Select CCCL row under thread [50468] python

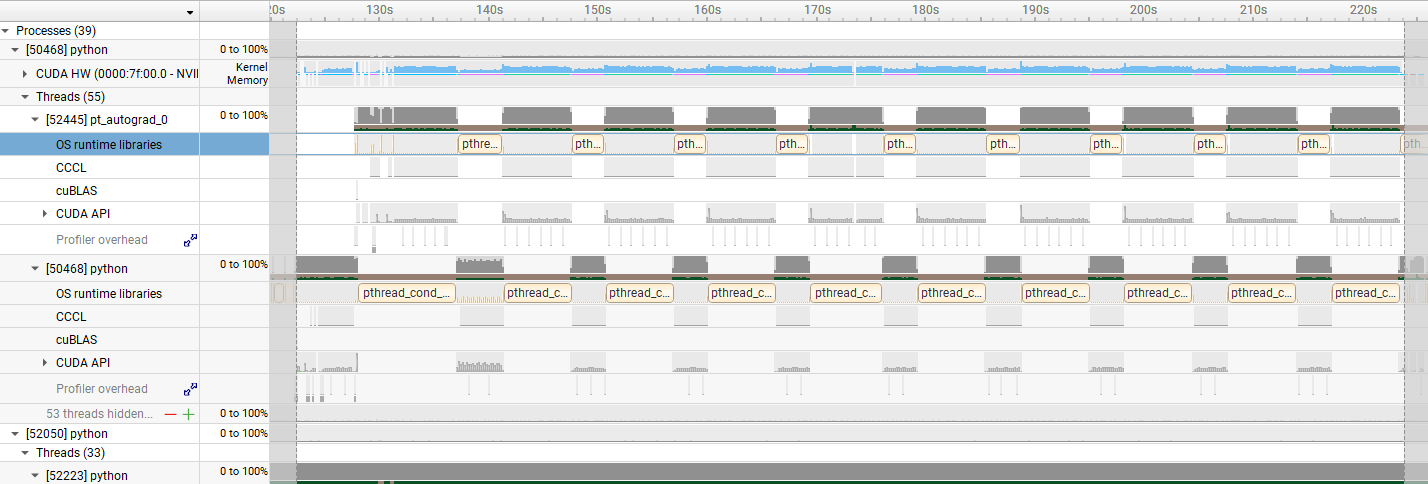coord(71,317)
